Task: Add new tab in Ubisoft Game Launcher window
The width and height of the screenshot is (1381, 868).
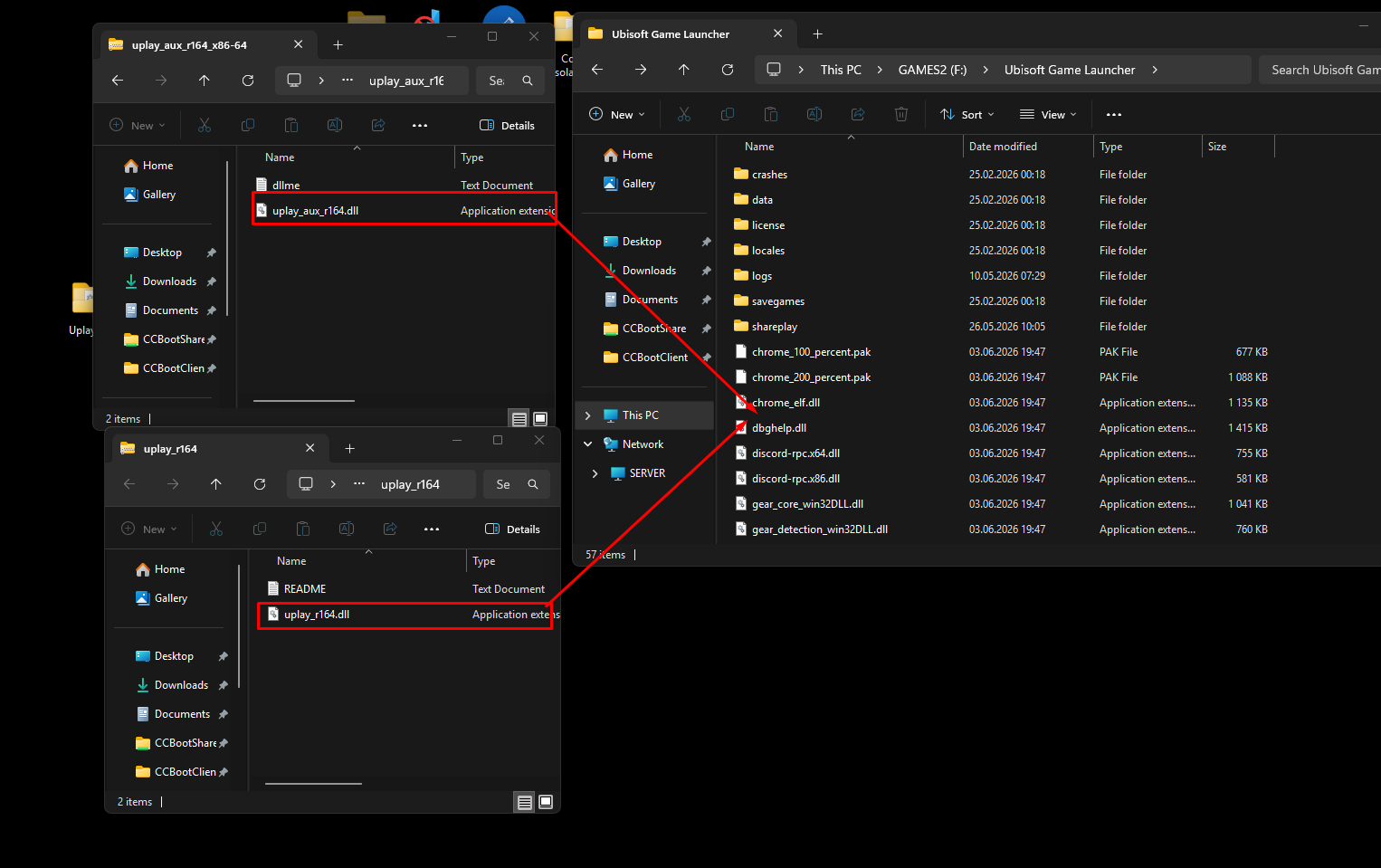Action: pyautogui.click(x=817, y=34)
